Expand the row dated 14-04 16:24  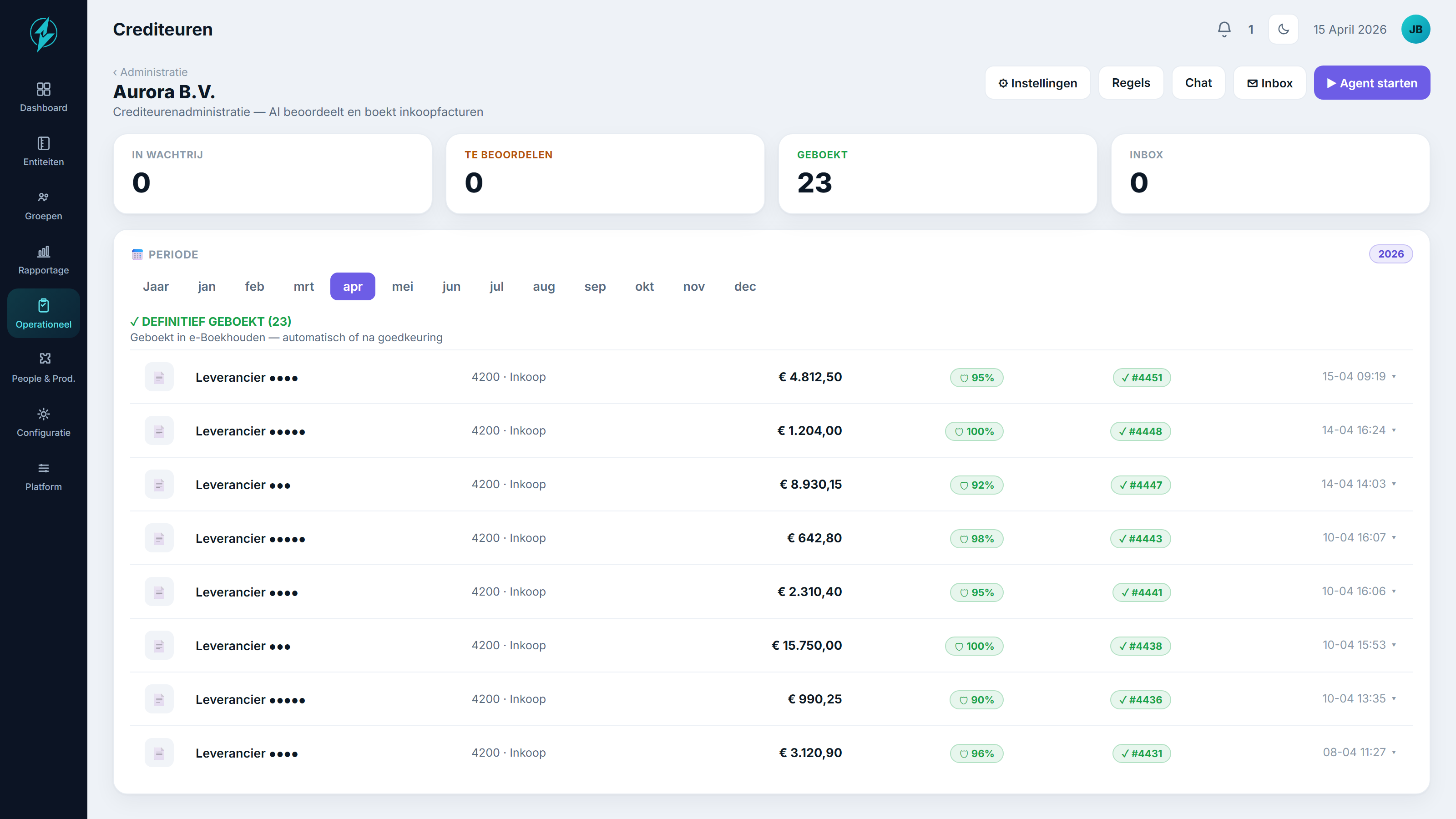click(1394, 430)
